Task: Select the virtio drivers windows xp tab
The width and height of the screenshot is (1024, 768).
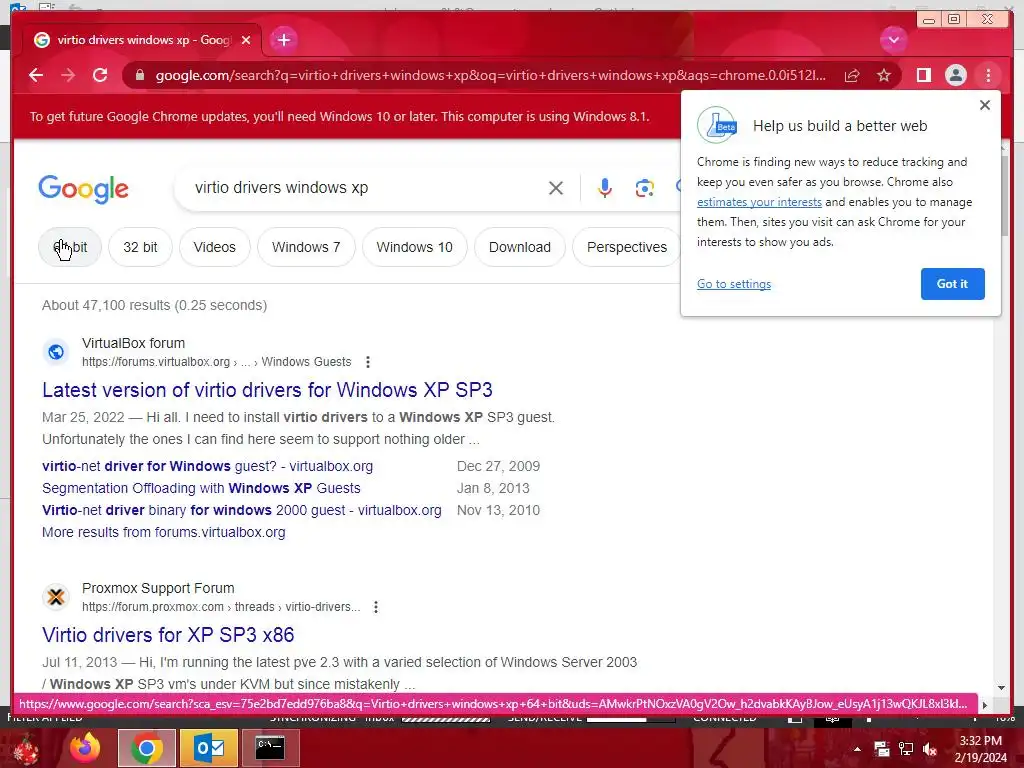Action: 142,40
